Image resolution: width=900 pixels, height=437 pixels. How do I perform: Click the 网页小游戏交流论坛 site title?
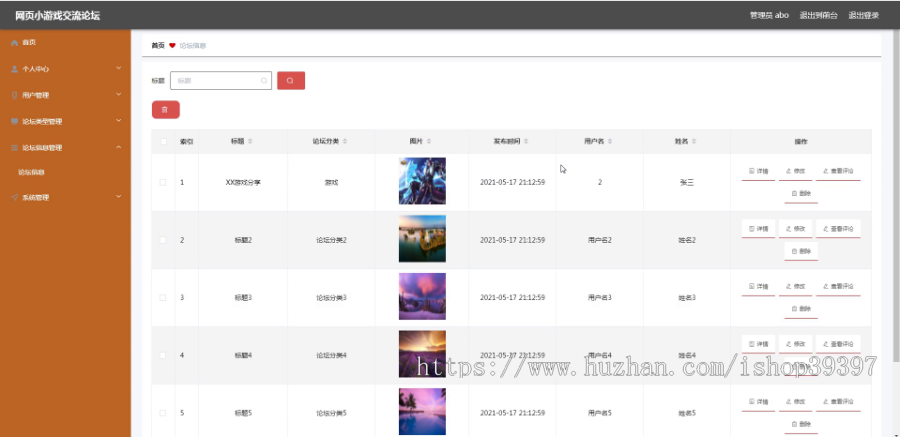point(57,16)
